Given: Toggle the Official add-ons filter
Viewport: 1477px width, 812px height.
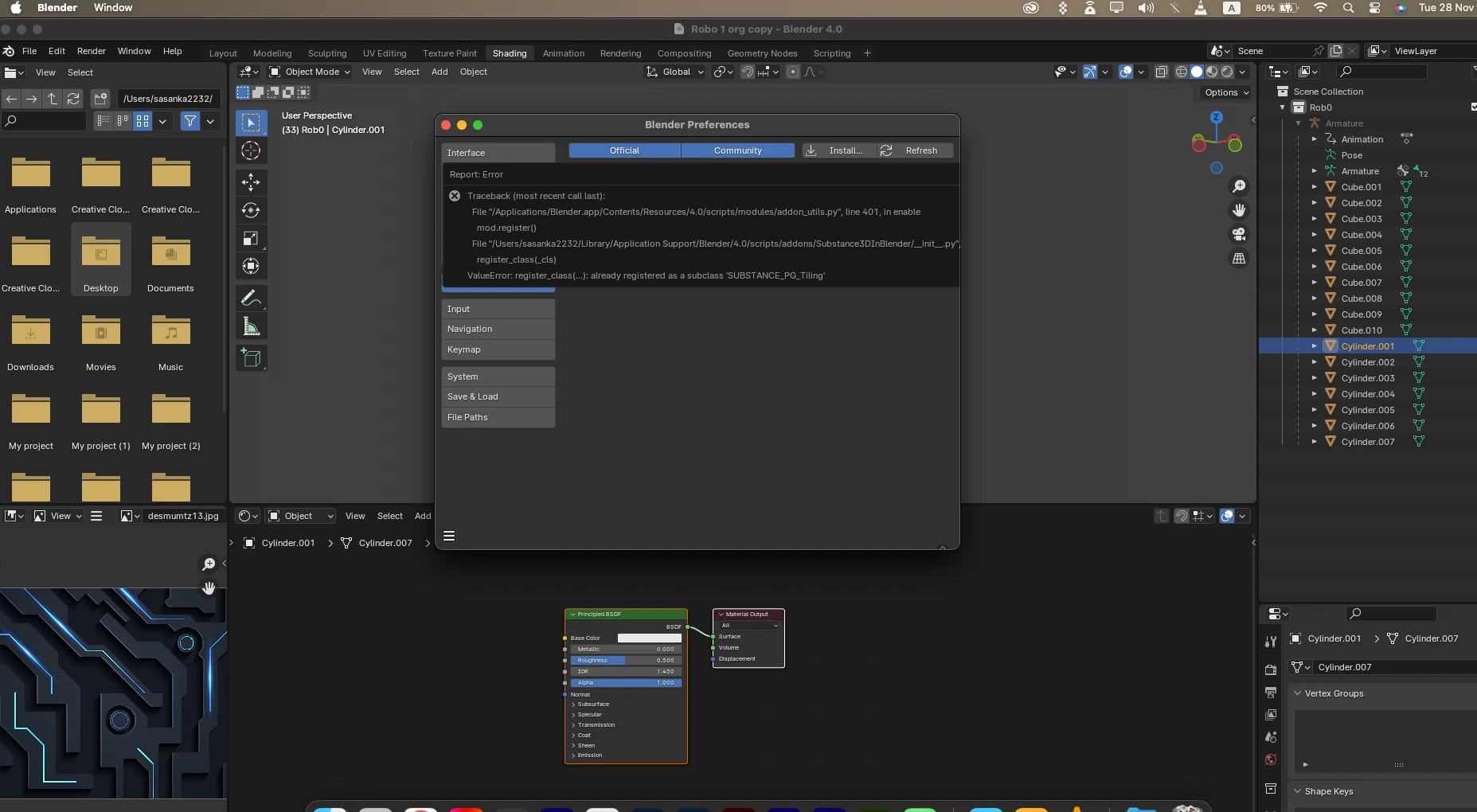Looking at the screenshot, I should pyautogui.click(x=625, y=150).
